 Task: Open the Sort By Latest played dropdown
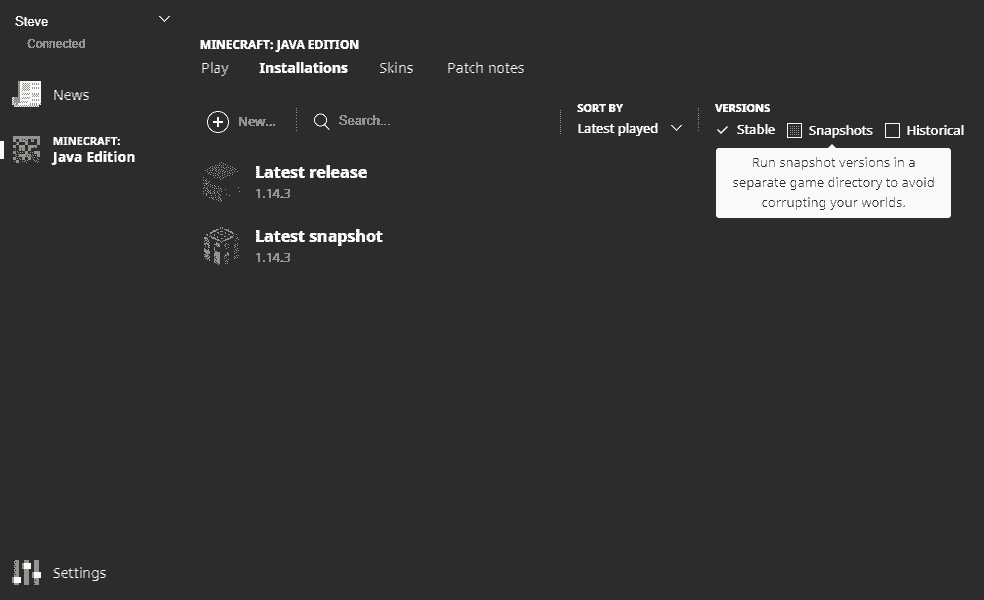[629, 128]
